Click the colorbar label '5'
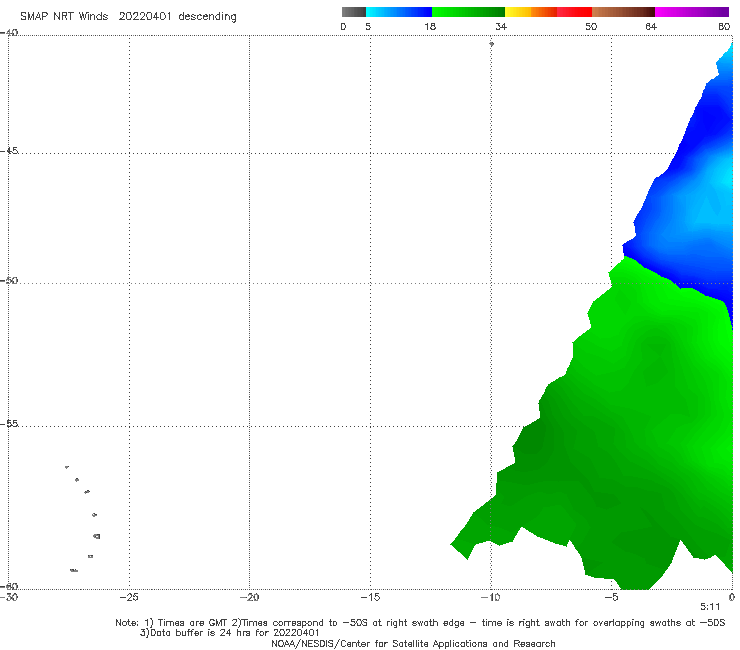The width and height of the screenshot is (740, 650). [368, 27]
